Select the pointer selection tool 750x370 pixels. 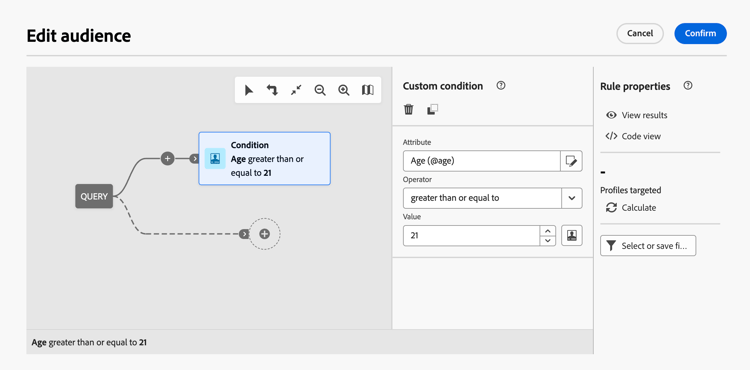click(x=249, y=90)
